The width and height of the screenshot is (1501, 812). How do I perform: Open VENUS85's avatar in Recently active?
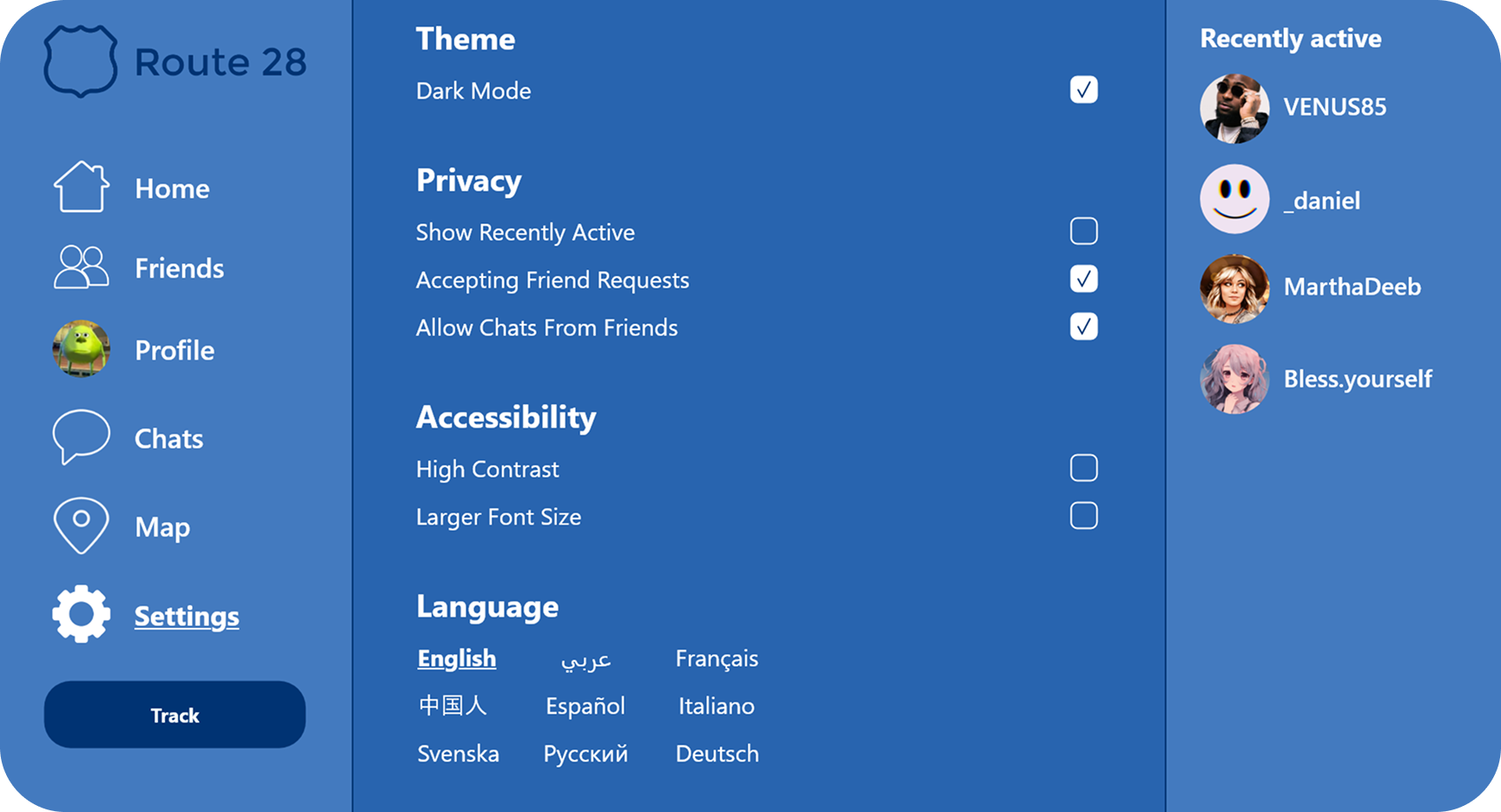(x=1234, y=109)
